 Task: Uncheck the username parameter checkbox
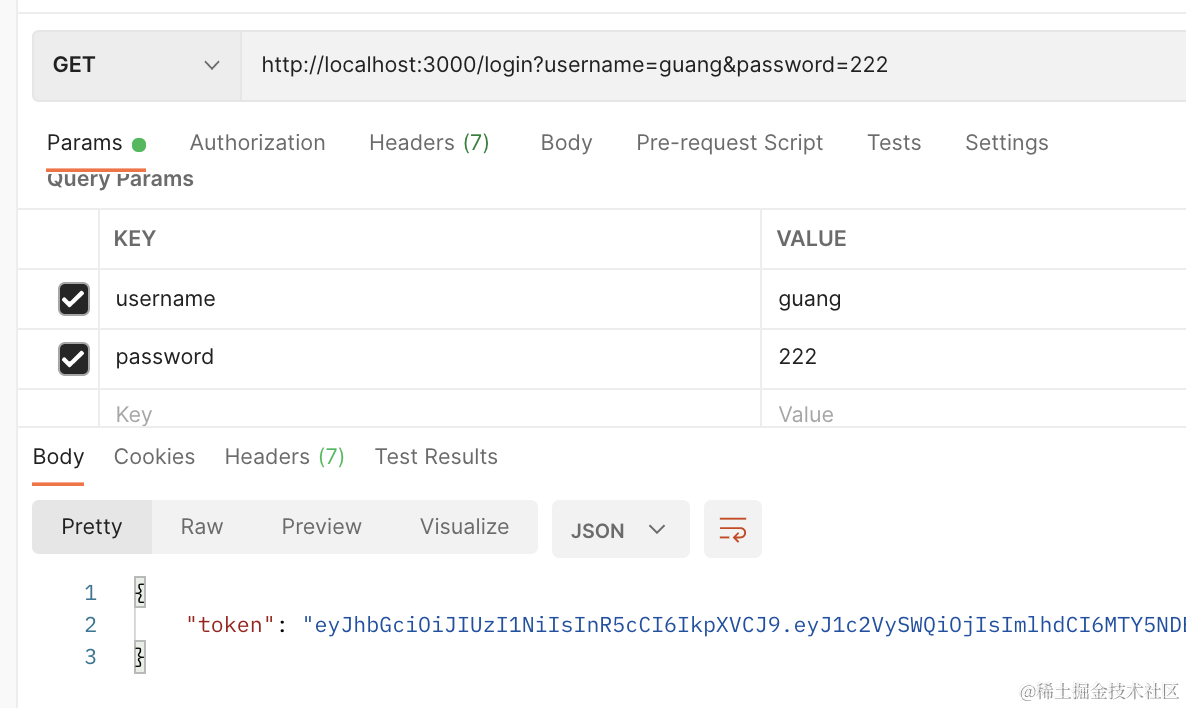point(74,299)
